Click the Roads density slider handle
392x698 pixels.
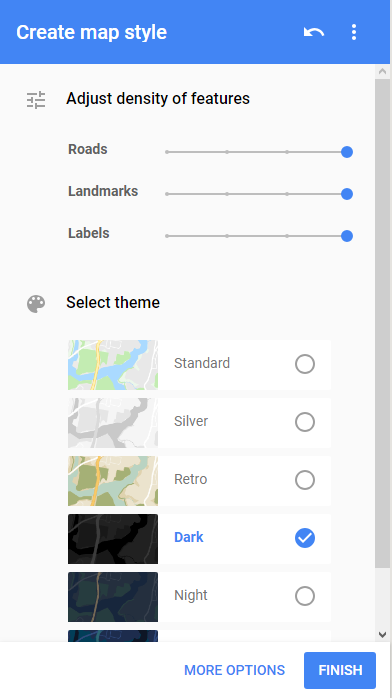(347, 152)
